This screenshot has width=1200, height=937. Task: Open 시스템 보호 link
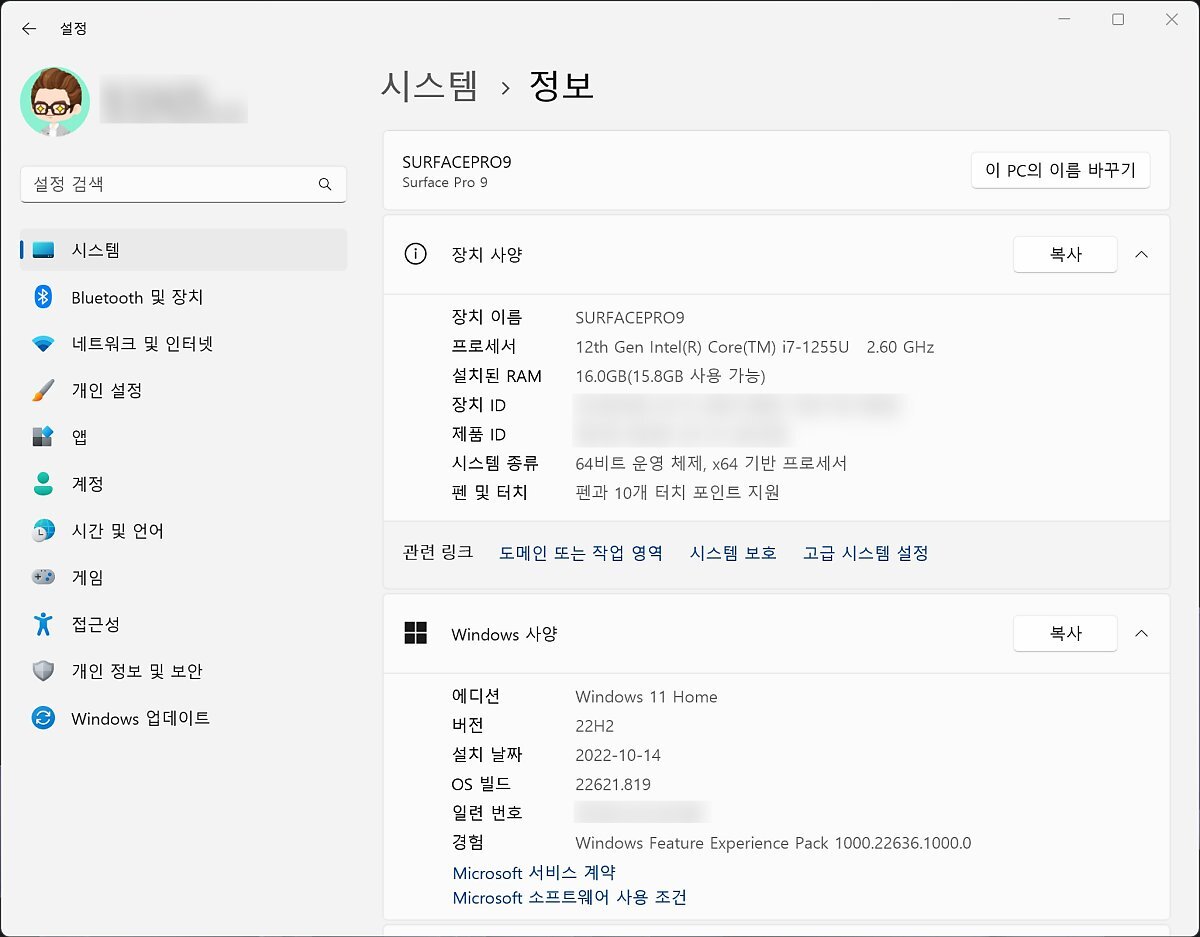coord(733,553)
